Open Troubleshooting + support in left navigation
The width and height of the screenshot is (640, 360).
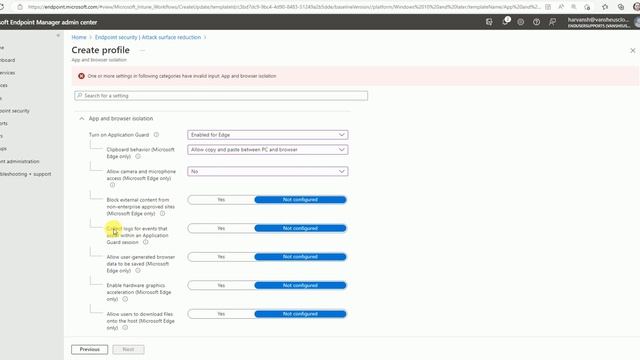click(x=25, y=174)
